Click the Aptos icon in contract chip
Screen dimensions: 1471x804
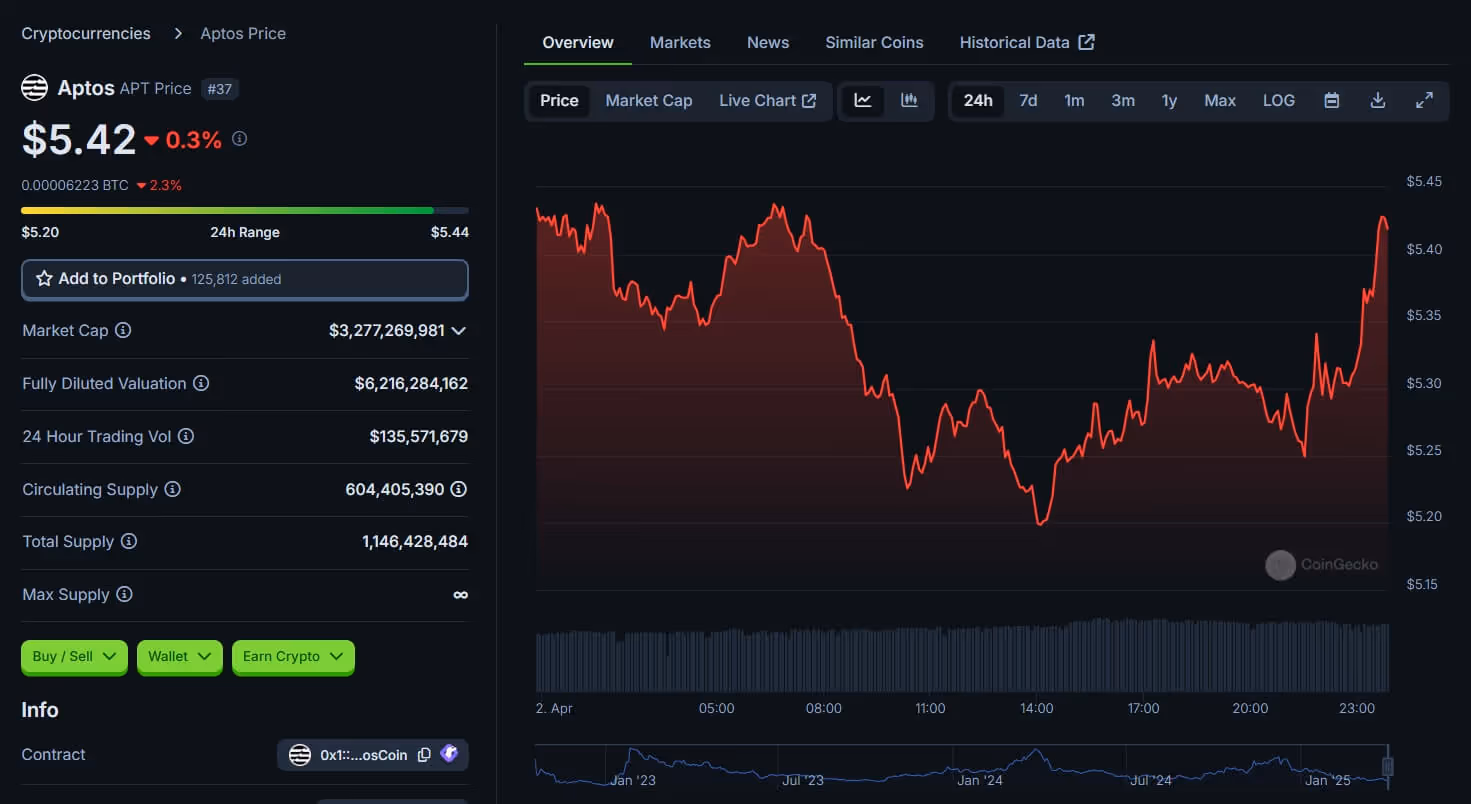pos(300,755)
